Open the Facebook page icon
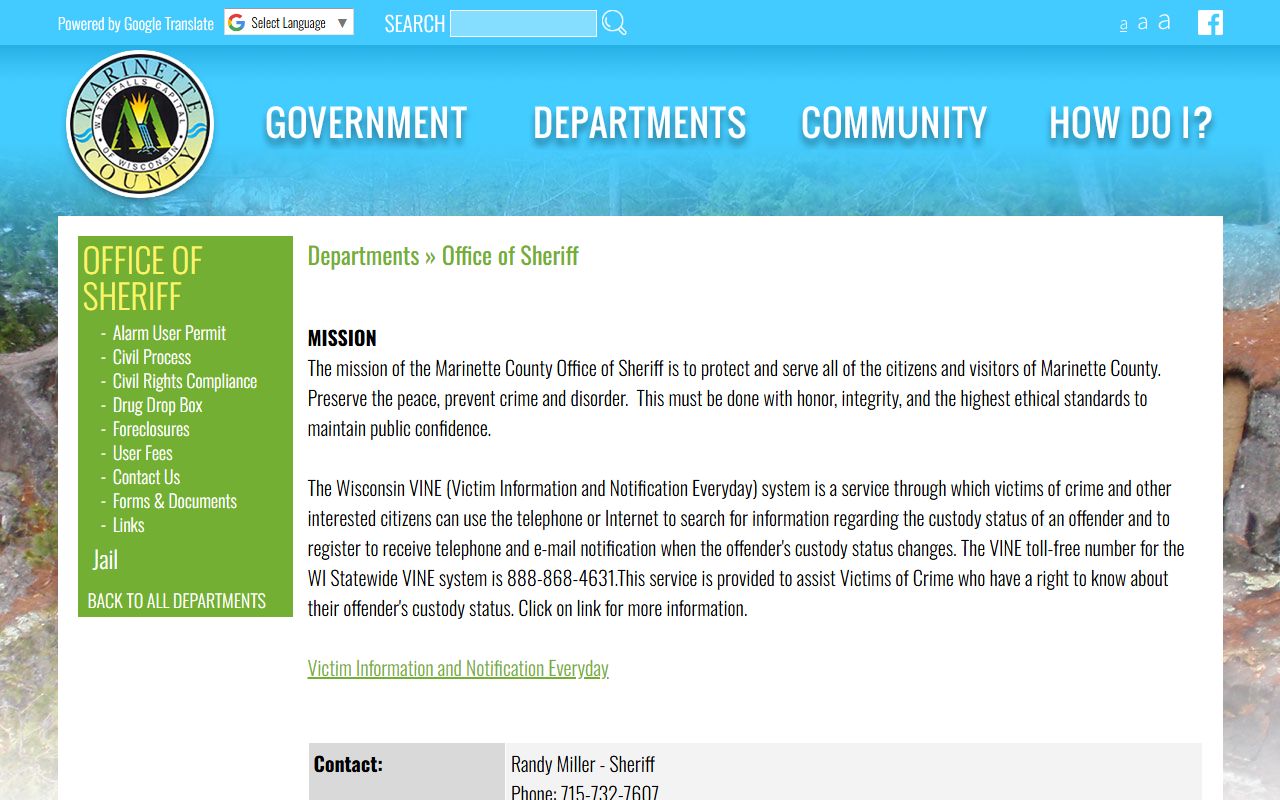 tap(1210, 22)
